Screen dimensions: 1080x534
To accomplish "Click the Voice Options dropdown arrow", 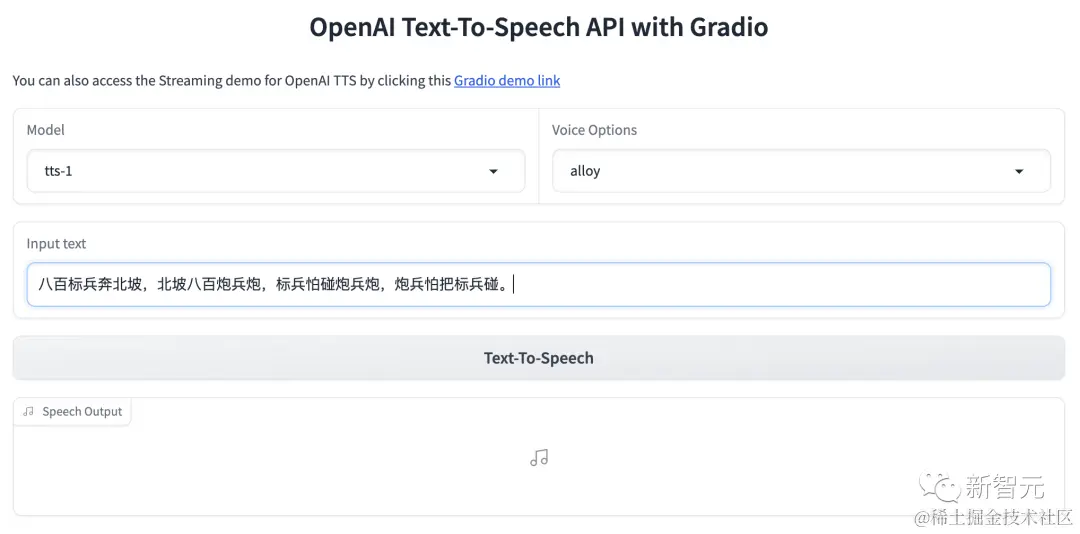I will [x=1019, y=172].
